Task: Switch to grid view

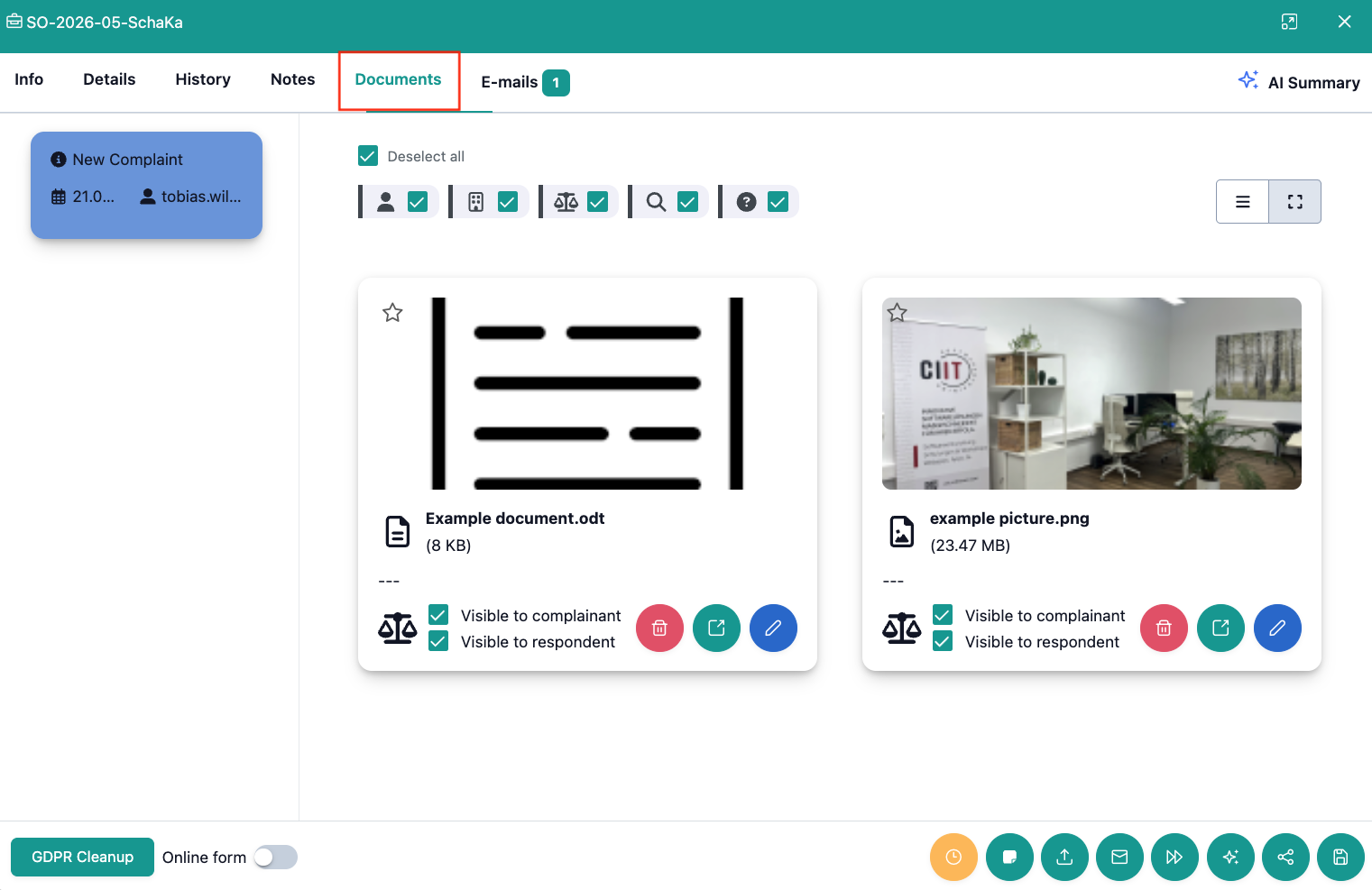Action: point(1295,202)
